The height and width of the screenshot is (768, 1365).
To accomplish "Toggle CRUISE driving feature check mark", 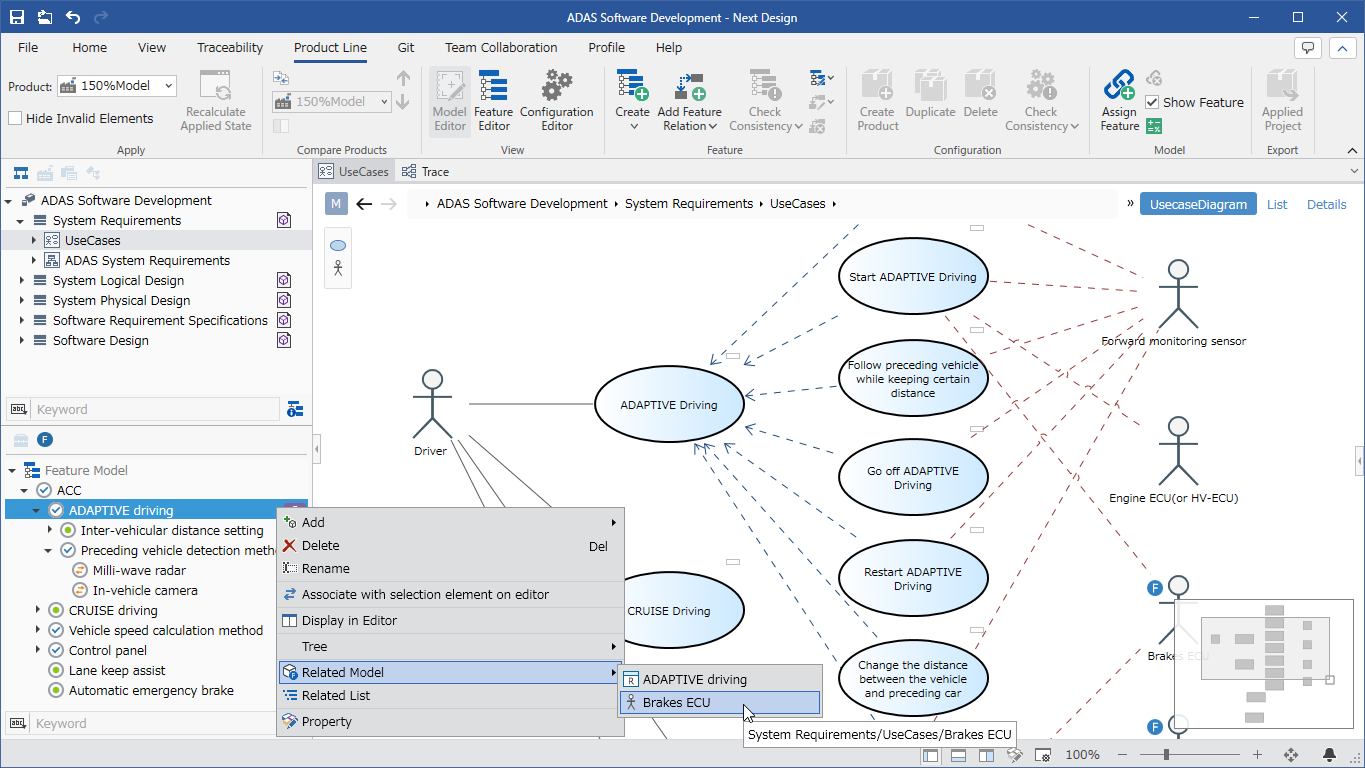I will [x=56, y=610].
